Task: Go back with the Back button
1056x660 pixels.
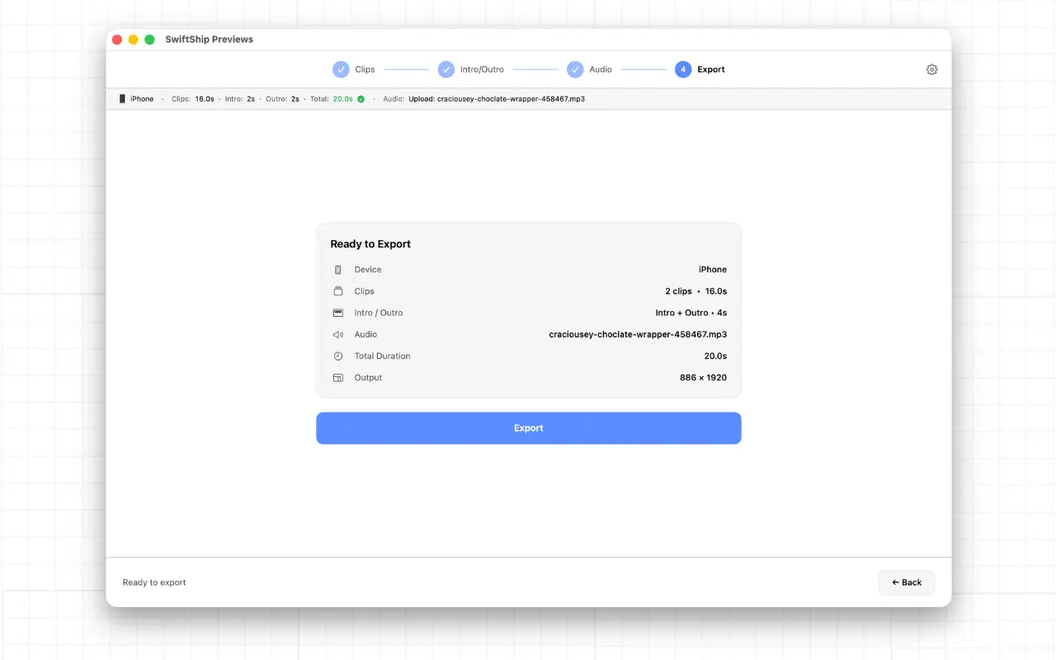Action: pyautogui.click(x=906, y=583)
